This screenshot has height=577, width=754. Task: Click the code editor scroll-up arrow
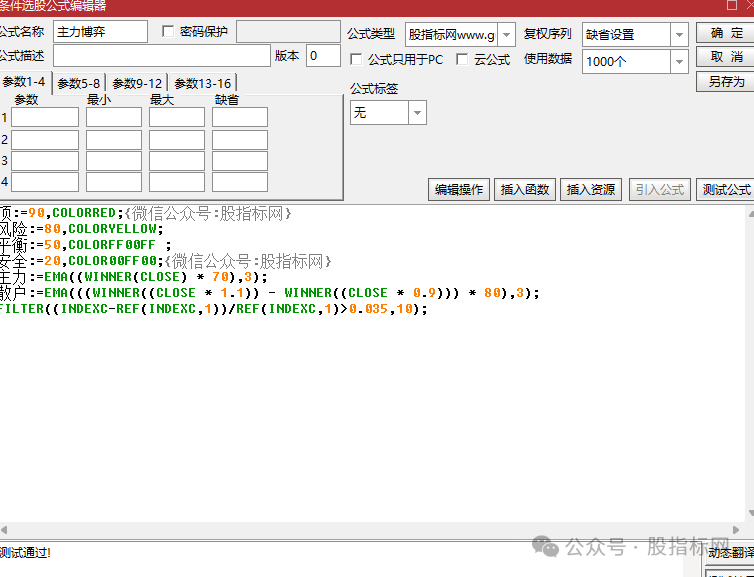coord(750,212)
